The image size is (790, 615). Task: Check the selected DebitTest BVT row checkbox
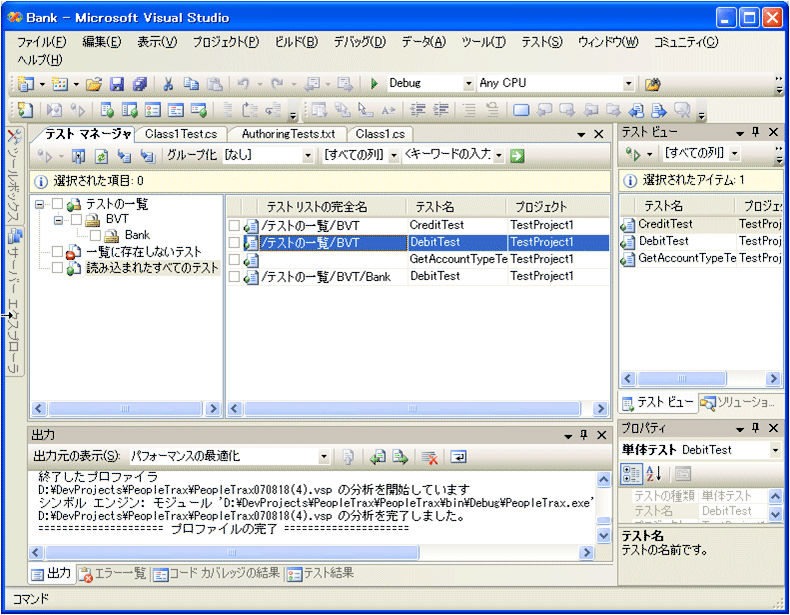point(234,242)
